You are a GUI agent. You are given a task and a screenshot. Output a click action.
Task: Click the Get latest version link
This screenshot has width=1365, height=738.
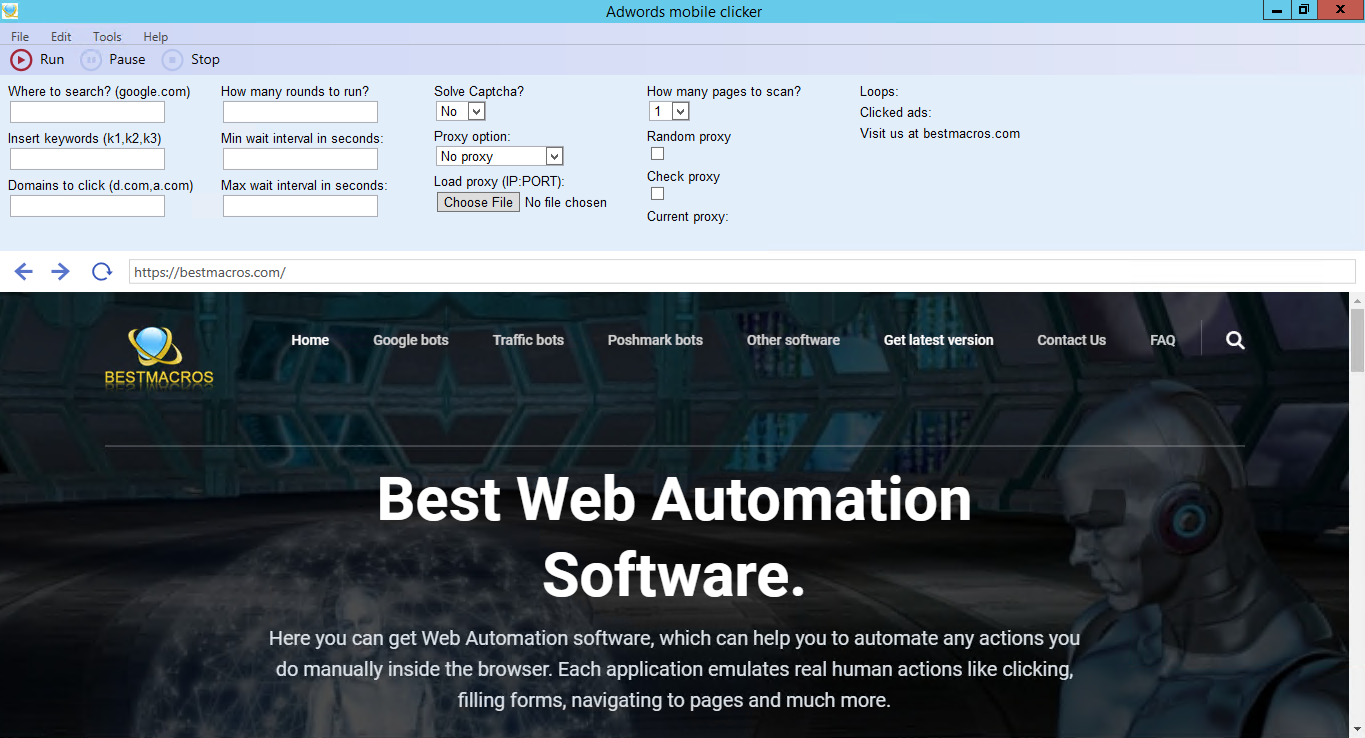pos(939,340)
